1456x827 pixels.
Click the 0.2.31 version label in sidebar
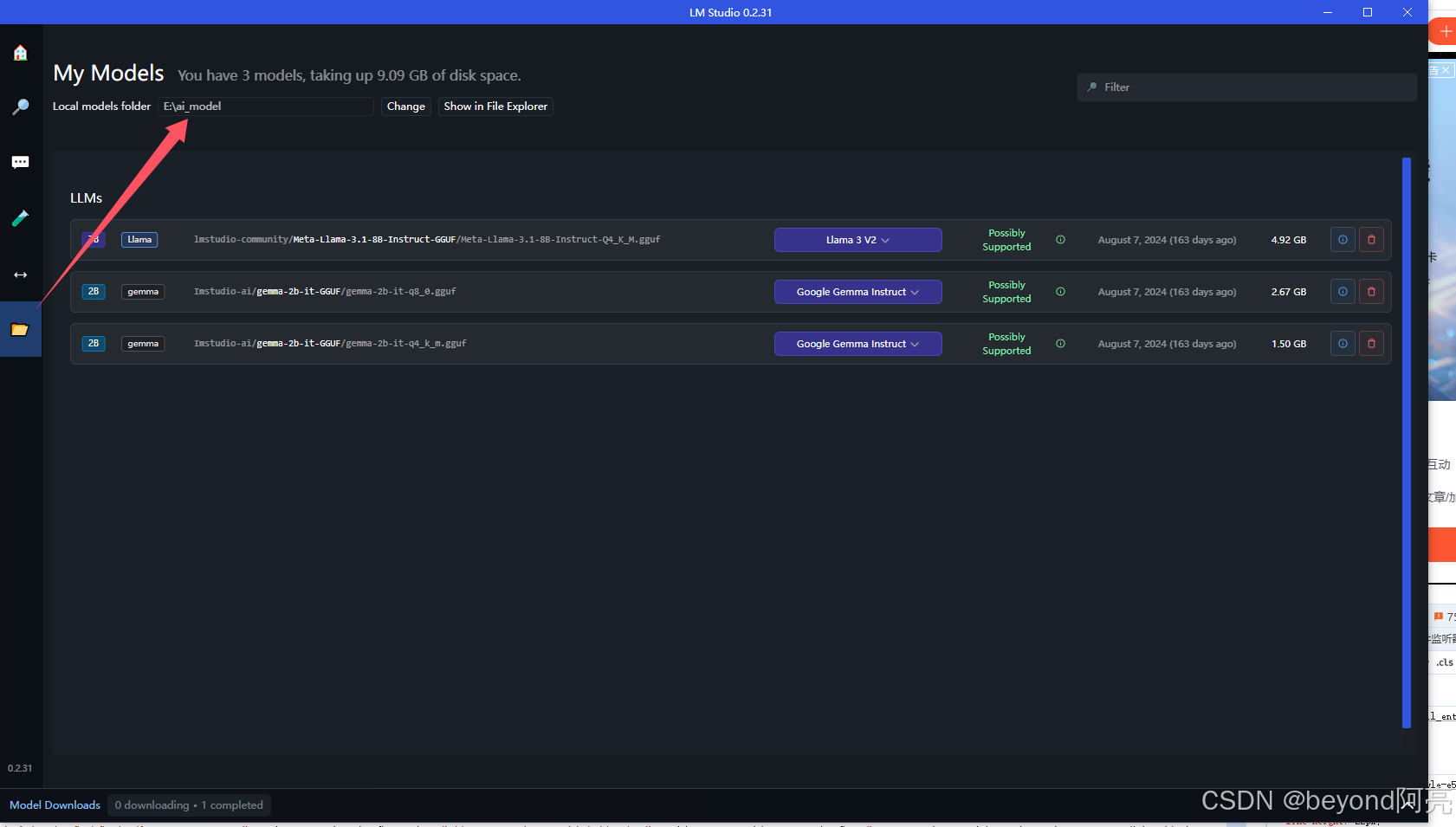[x=20, y=768]
